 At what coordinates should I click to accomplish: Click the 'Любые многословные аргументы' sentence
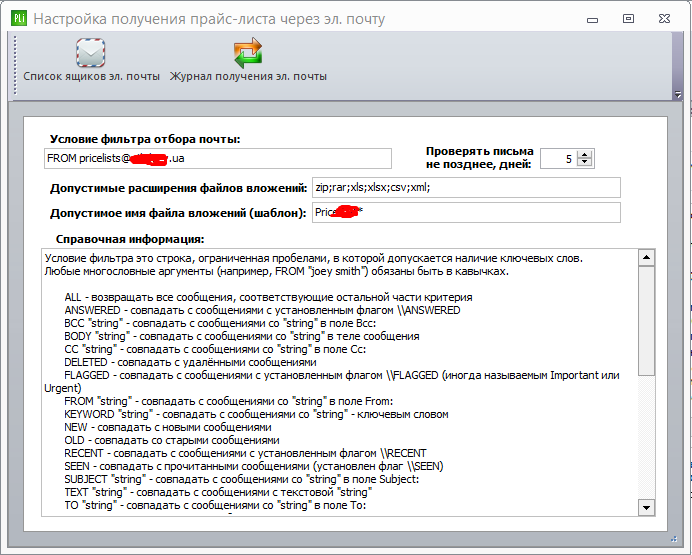[277, 271]
